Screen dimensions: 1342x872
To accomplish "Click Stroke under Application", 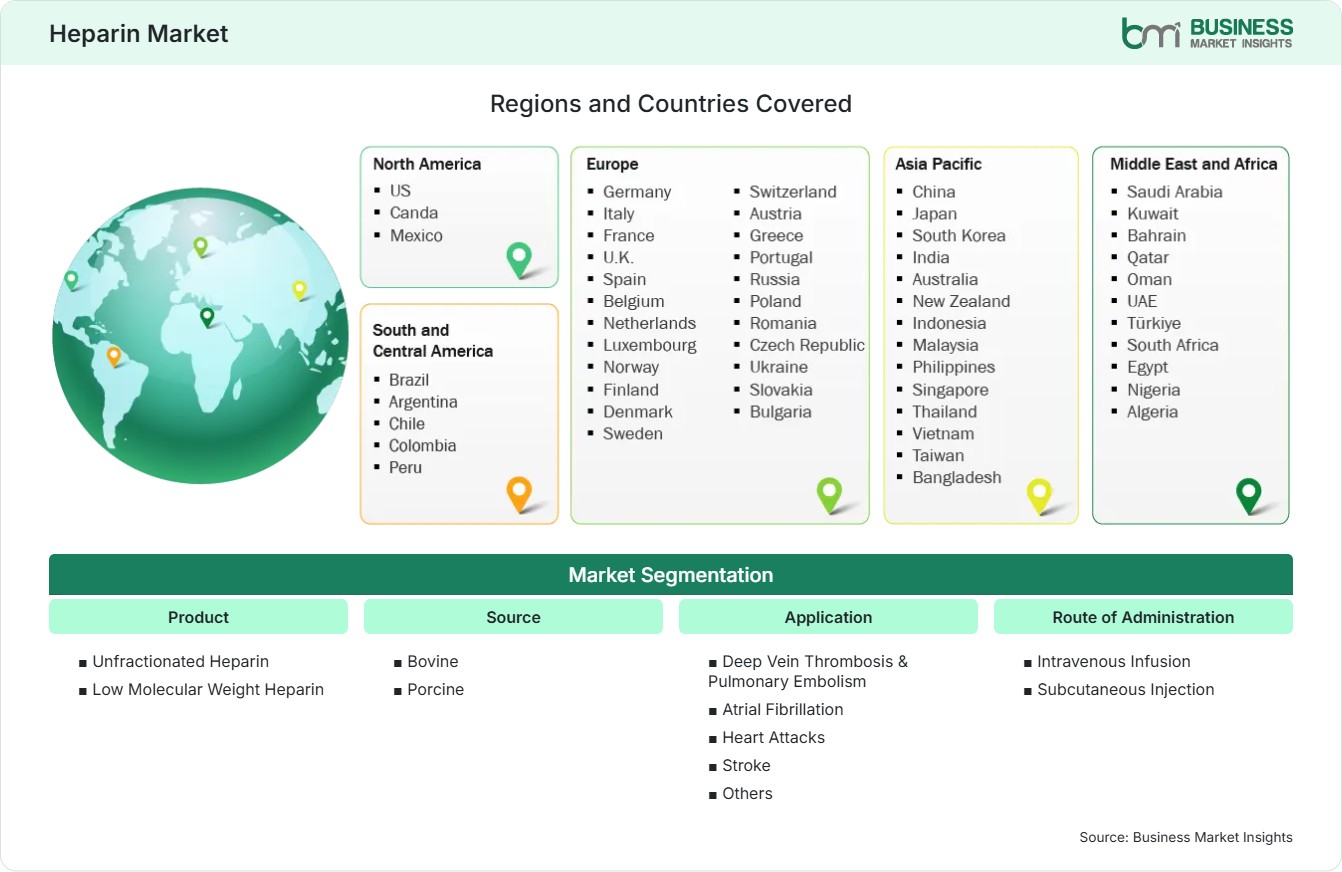I will 746,765.
